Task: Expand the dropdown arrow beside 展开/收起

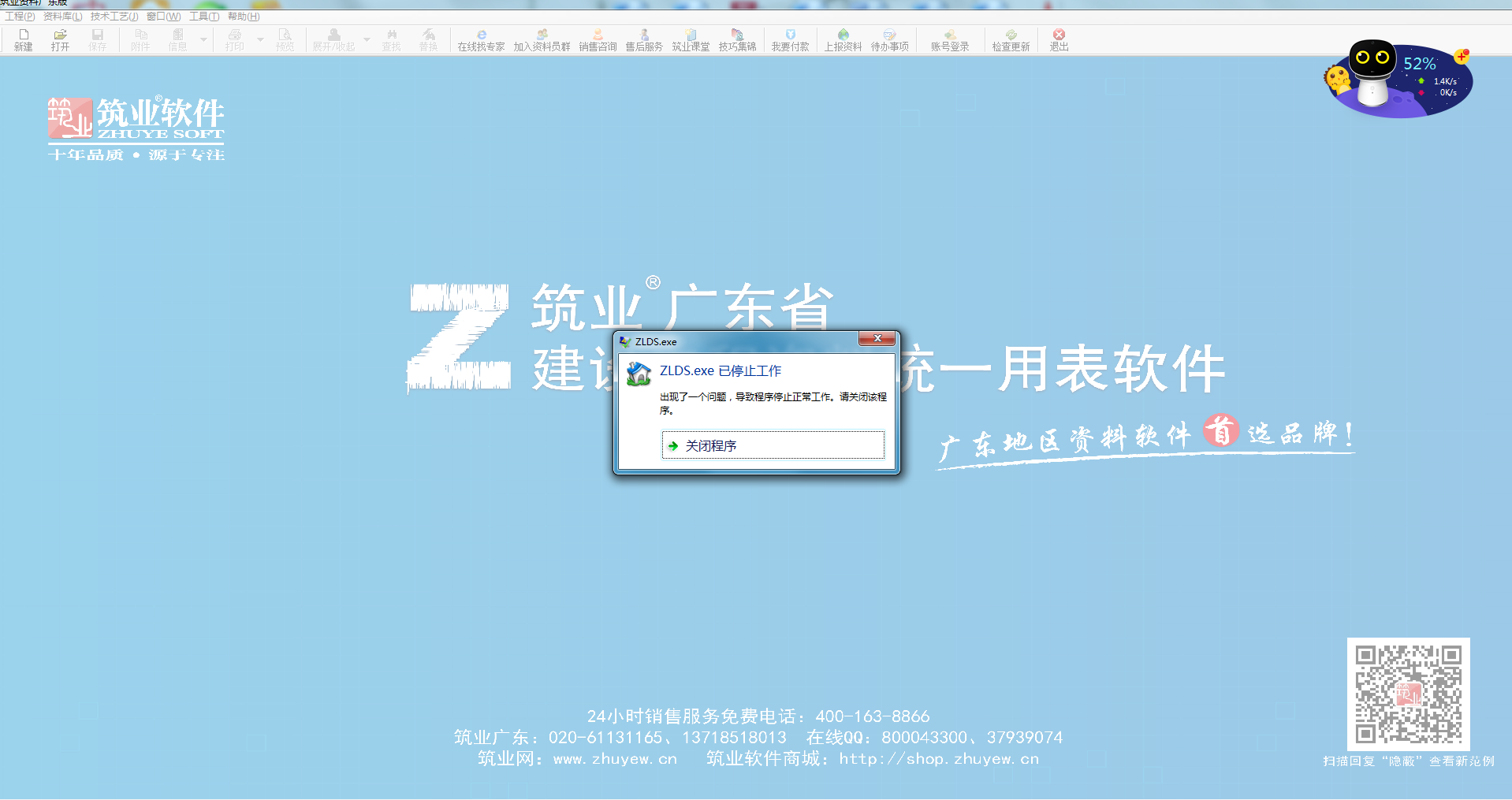Action: 367,39
